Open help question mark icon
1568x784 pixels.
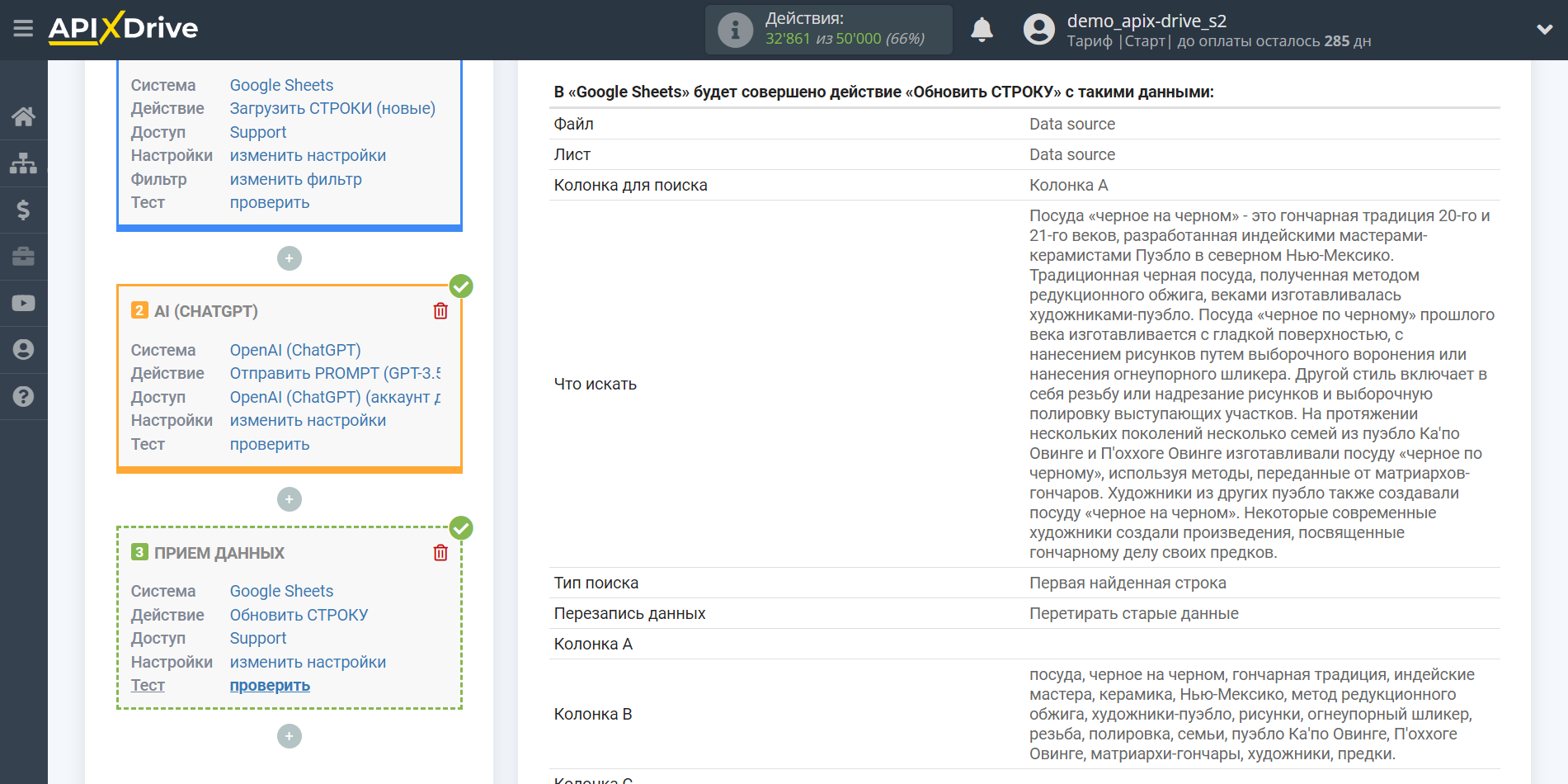pyautogui.click(x=23, y=396)
